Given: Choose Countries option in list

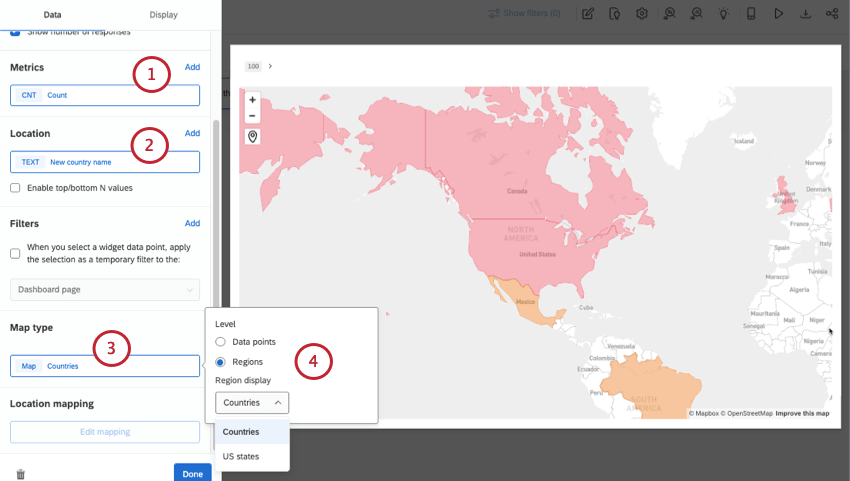Looking at the screenshot, I should point(253,432).
